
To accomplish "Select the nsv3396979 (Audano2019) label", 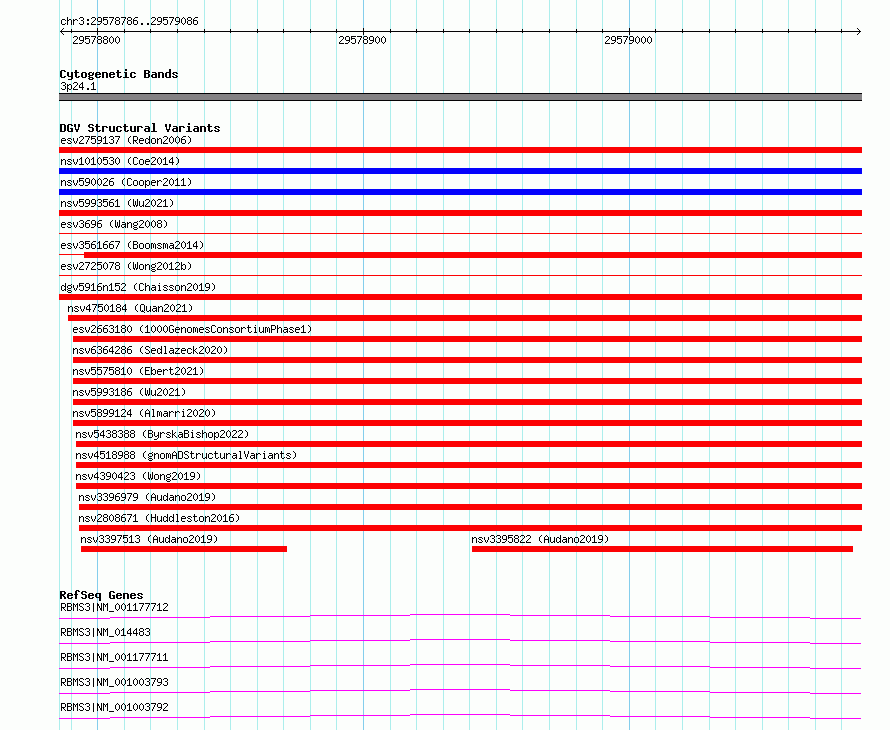I will coord(147,497).
